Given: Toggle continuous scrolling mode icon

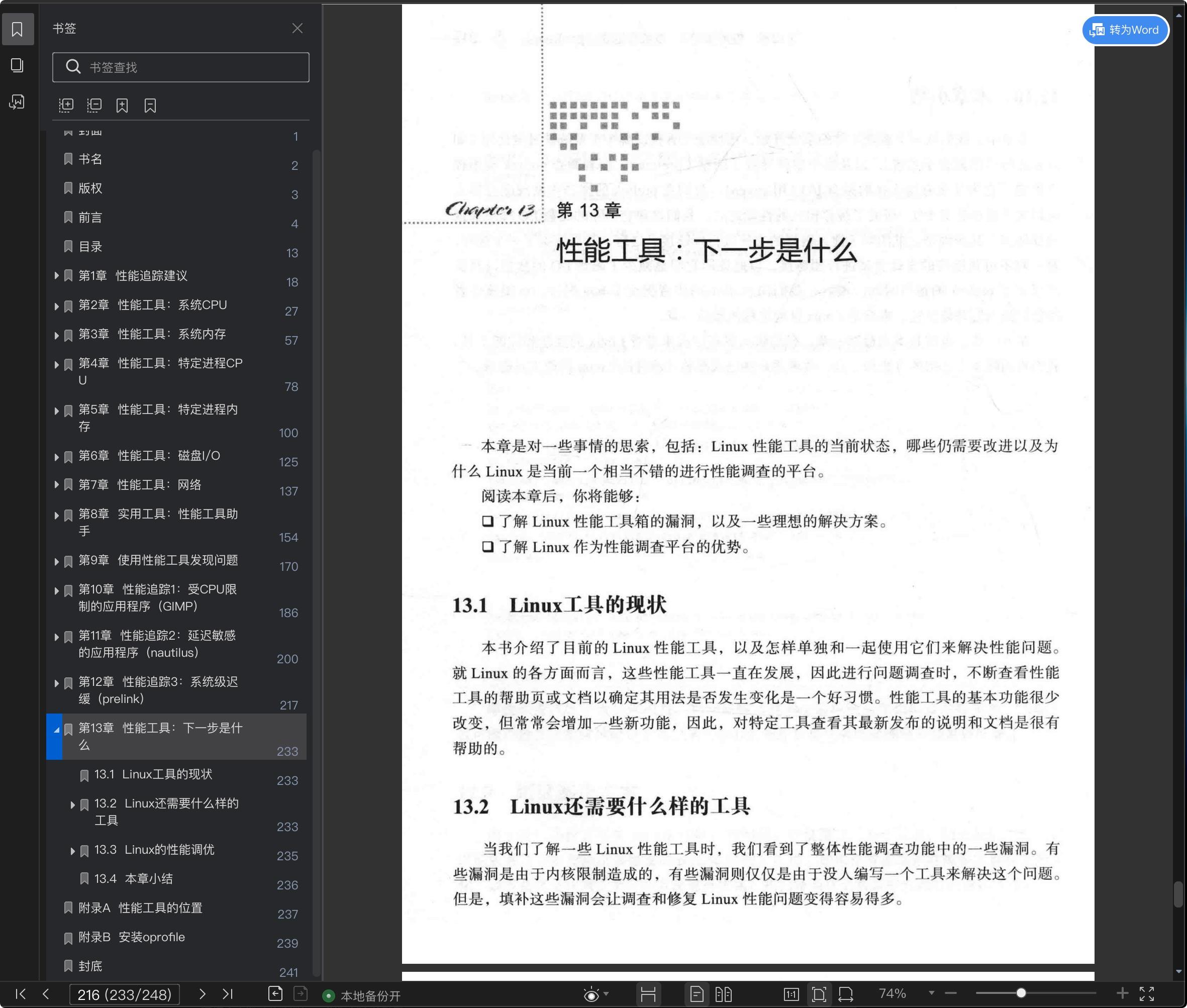Looking at the screenshot, I should pos(648,994).
